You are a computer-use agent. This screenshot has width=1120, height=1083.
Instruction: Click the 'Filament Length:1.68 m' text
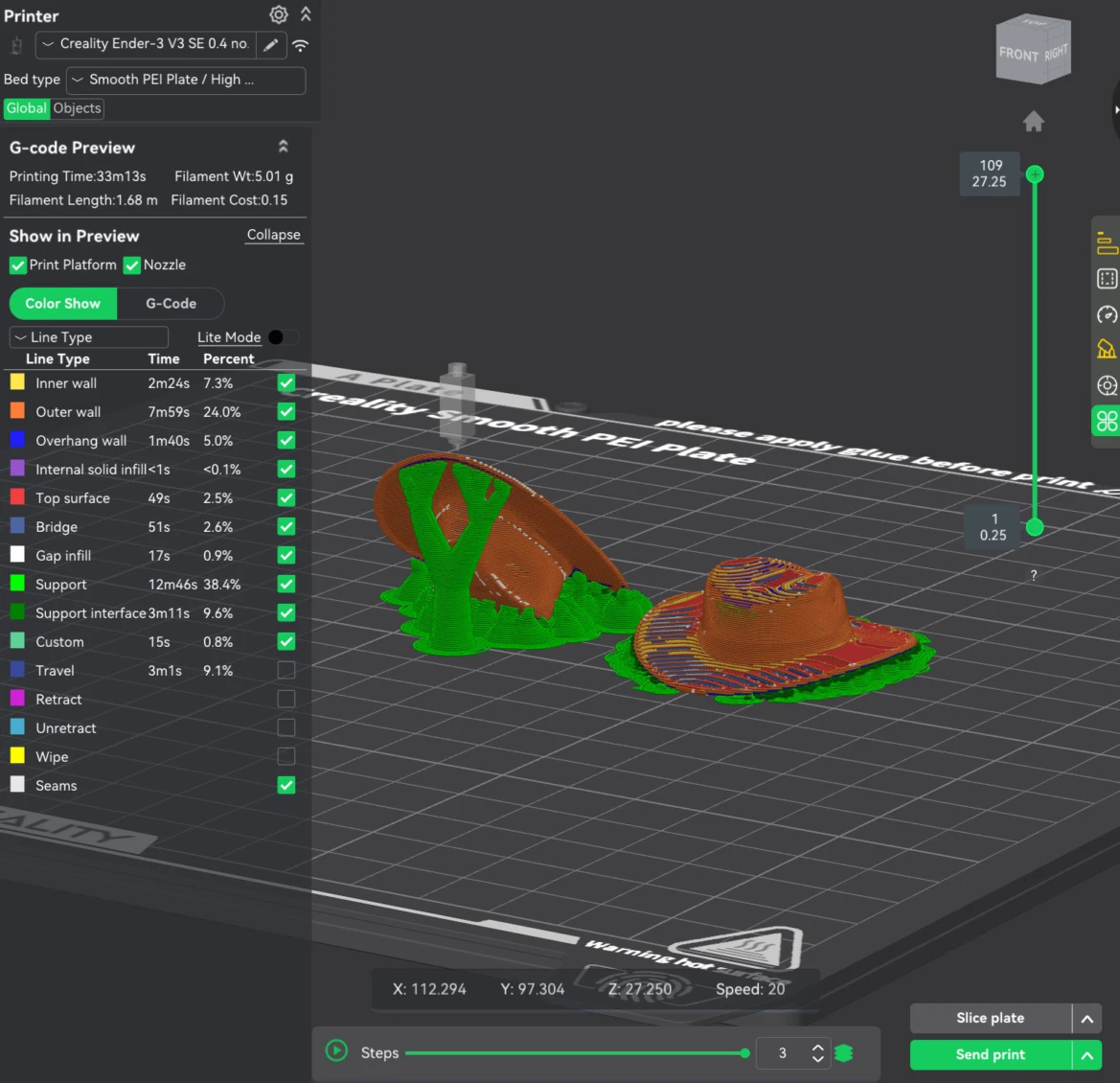coord(83,200)
